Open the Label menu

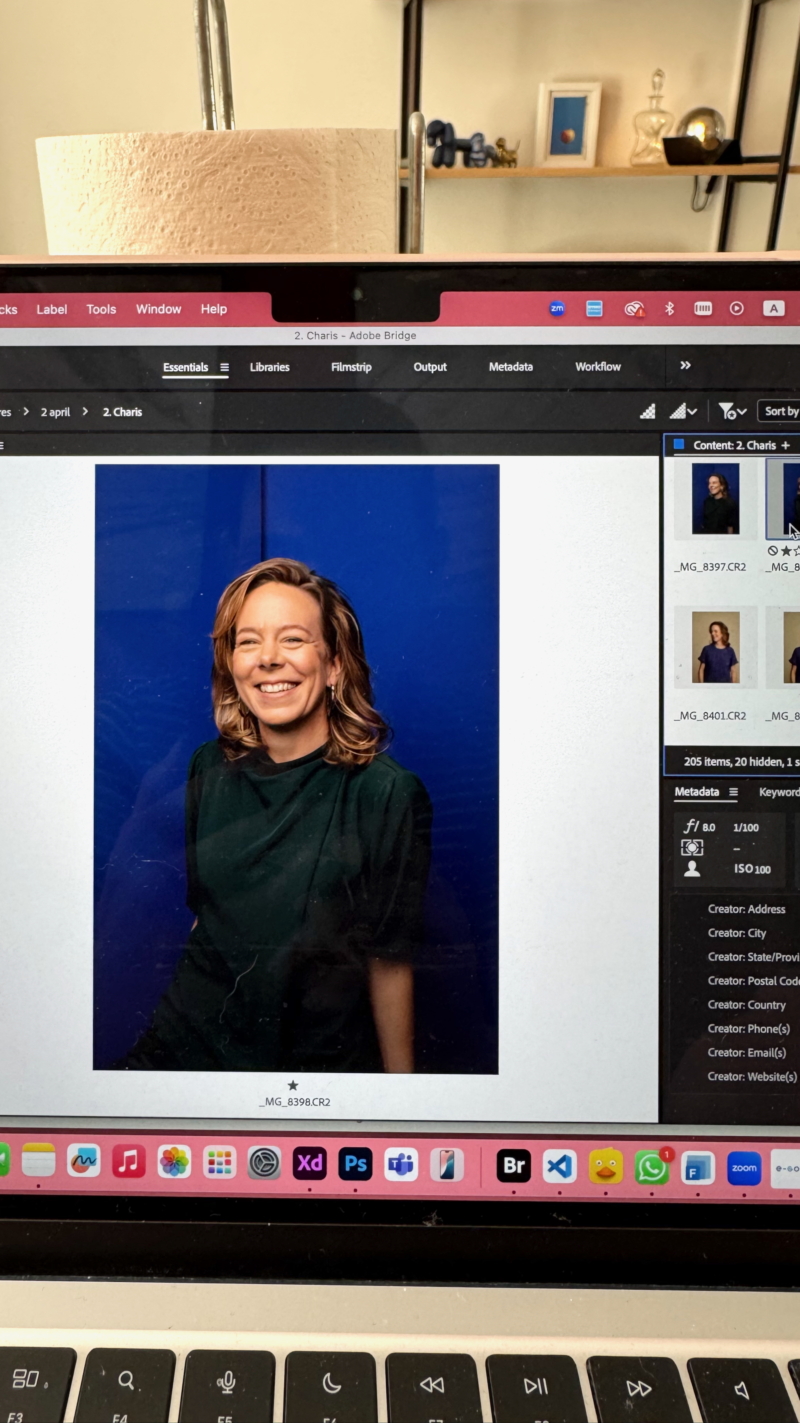click(x=52, y=309)
